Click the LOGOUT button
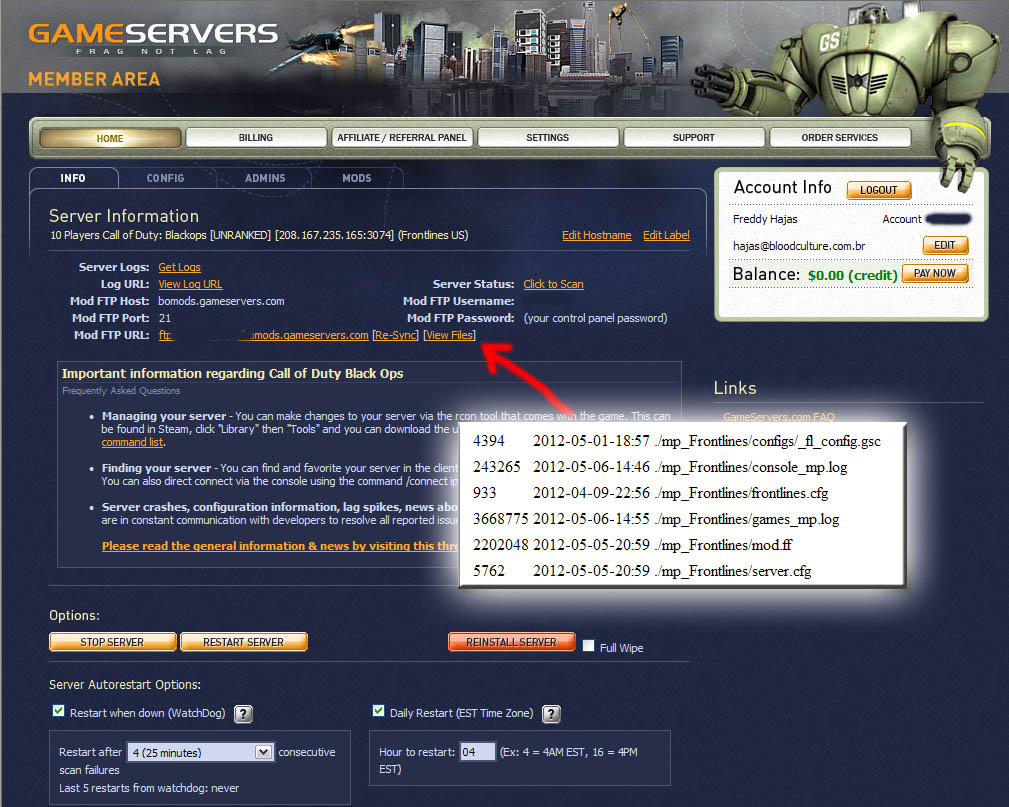The width and height of the screenshot is (1009, 807). tap(879, 190)
